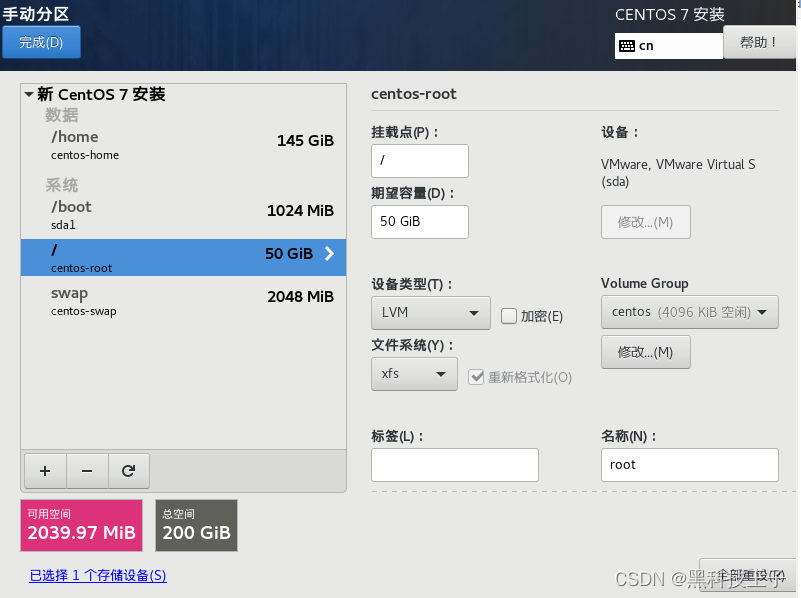Click the 系统 category label
Image resolution: width=801 pixels, height=598 pixels.
tap(62, 185)
